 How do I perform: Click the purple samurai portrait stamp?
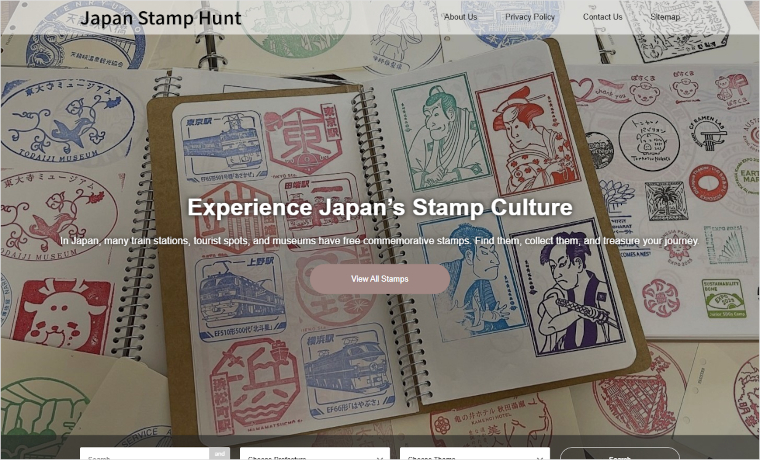(569, 287)
